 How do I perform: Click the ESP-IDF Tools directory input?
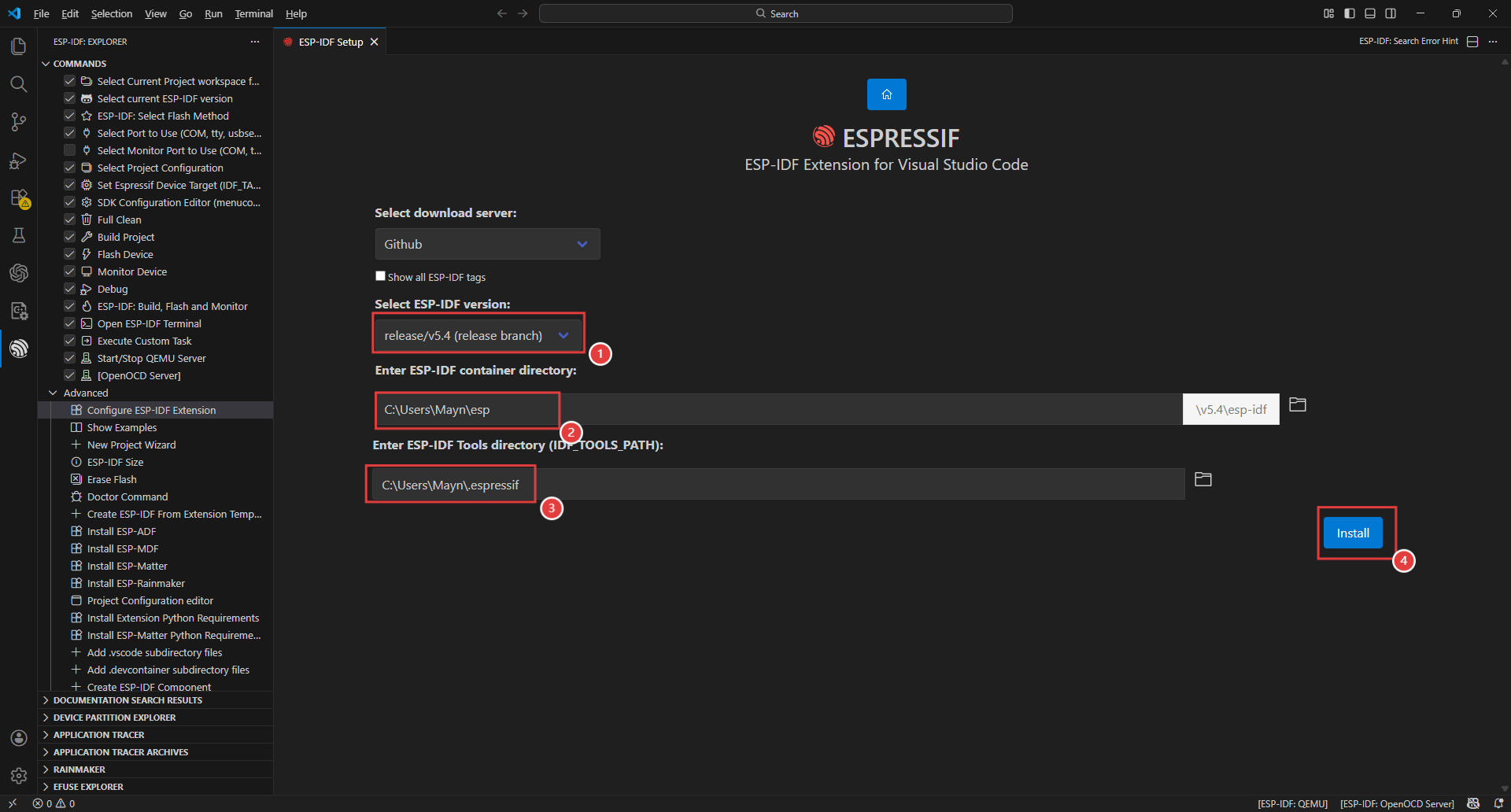pos(779,485)
